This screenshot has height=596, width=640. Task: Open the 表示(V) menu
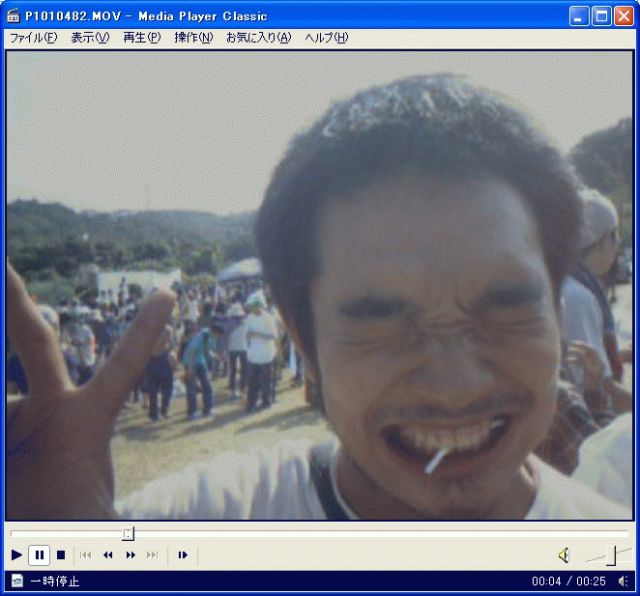[x=90, y=38]
